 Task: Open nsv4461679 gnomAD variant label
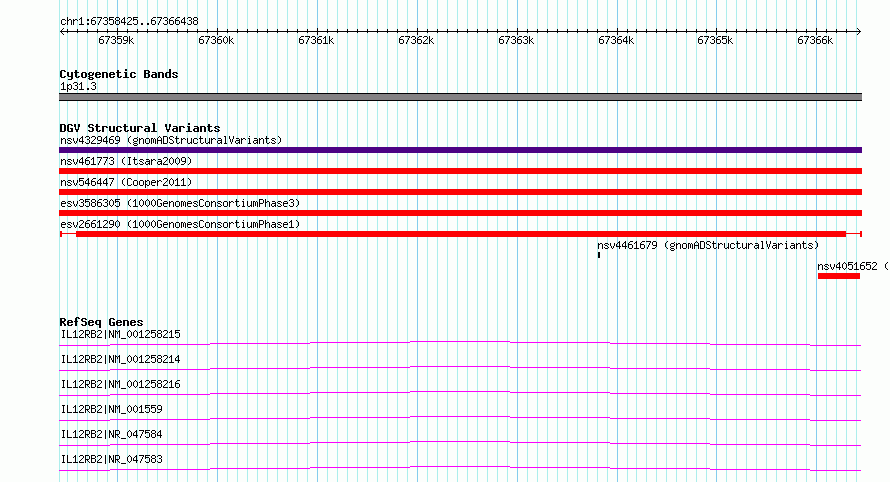coord(708,245)
